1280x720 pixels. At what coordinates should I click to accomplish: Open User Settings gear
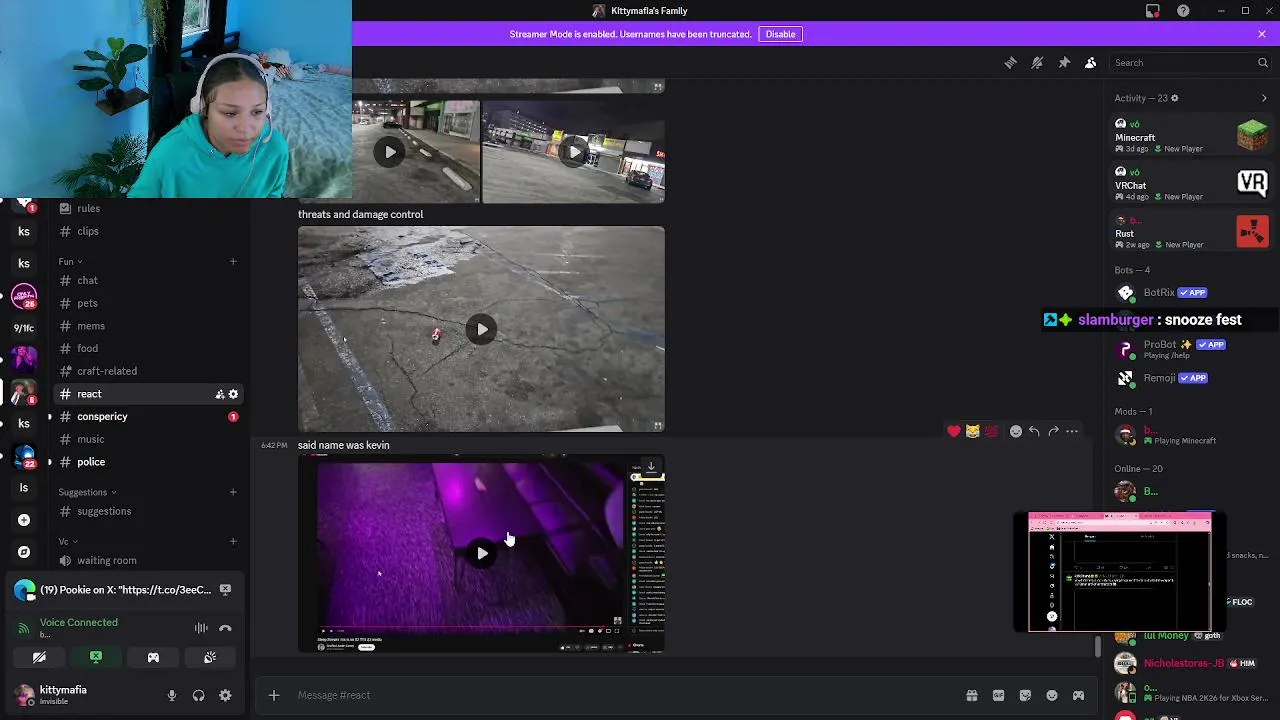225,695
